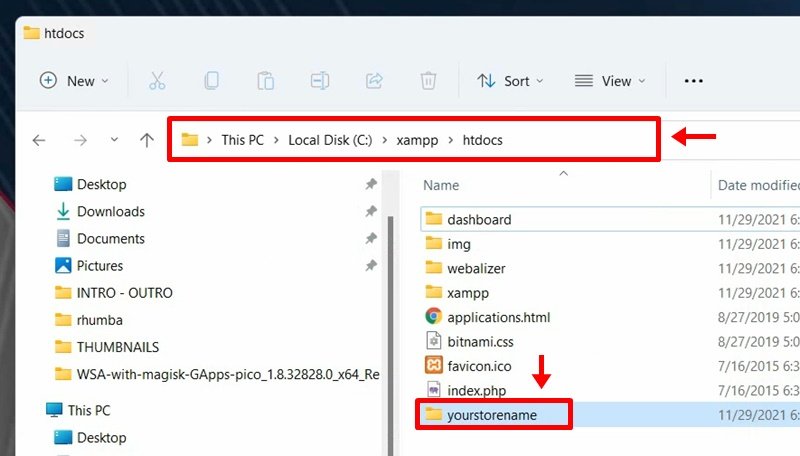Open the New item dropdown
This screenshot has height=456, width=800.
pyautogui.click(x=74, y=81)
